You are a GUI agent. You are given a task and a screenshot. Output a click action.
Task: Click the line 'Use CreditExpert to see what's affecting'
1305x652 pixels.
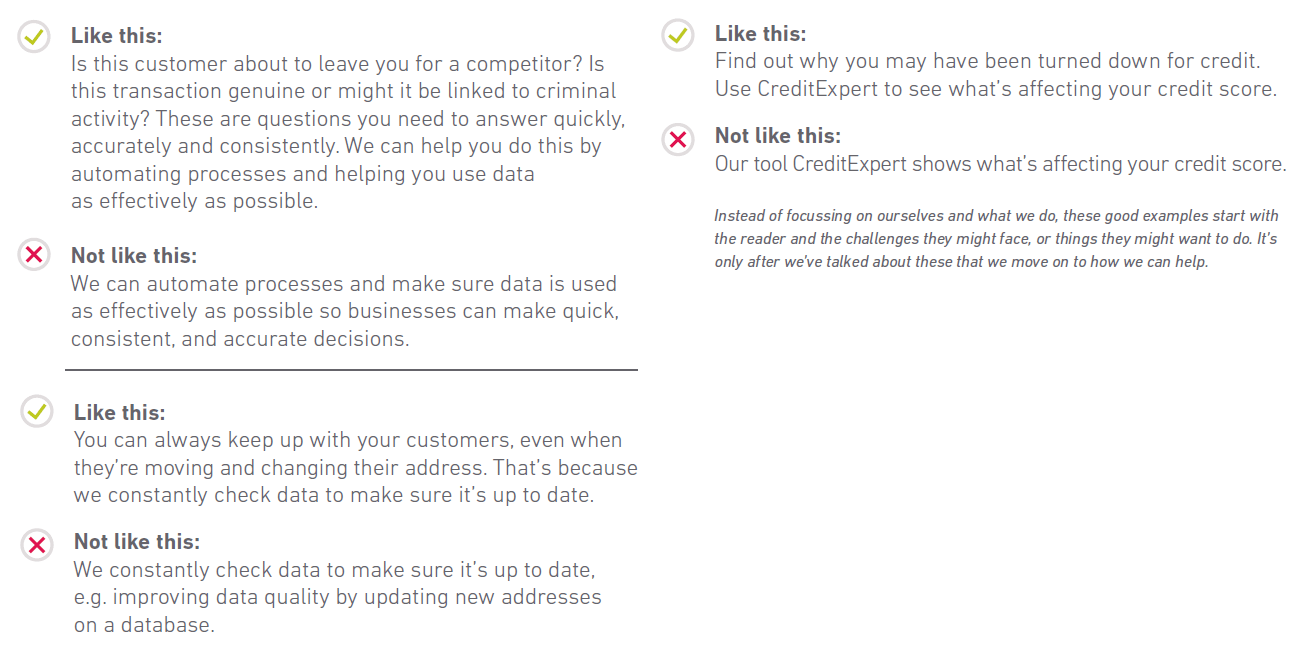point(995,89)
